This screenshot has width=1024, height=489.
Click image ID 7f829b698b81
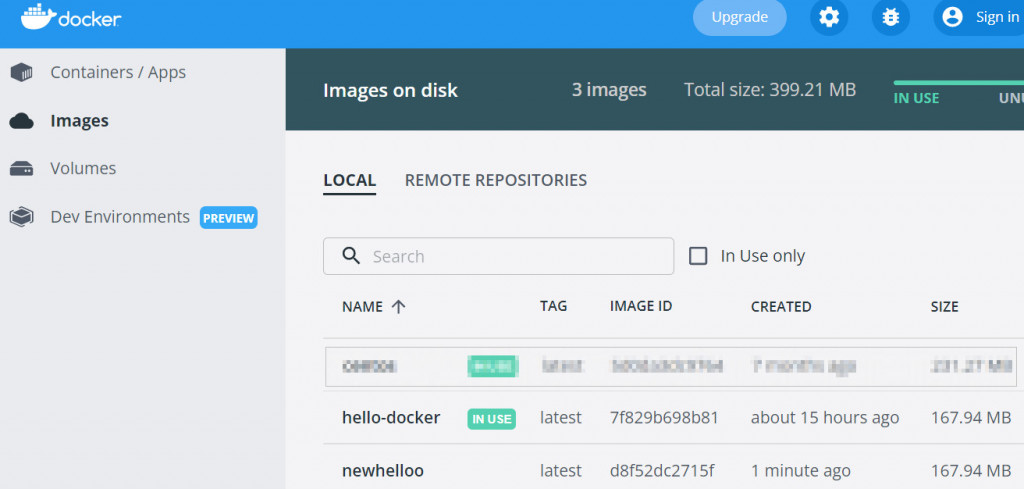coord(664,418)
